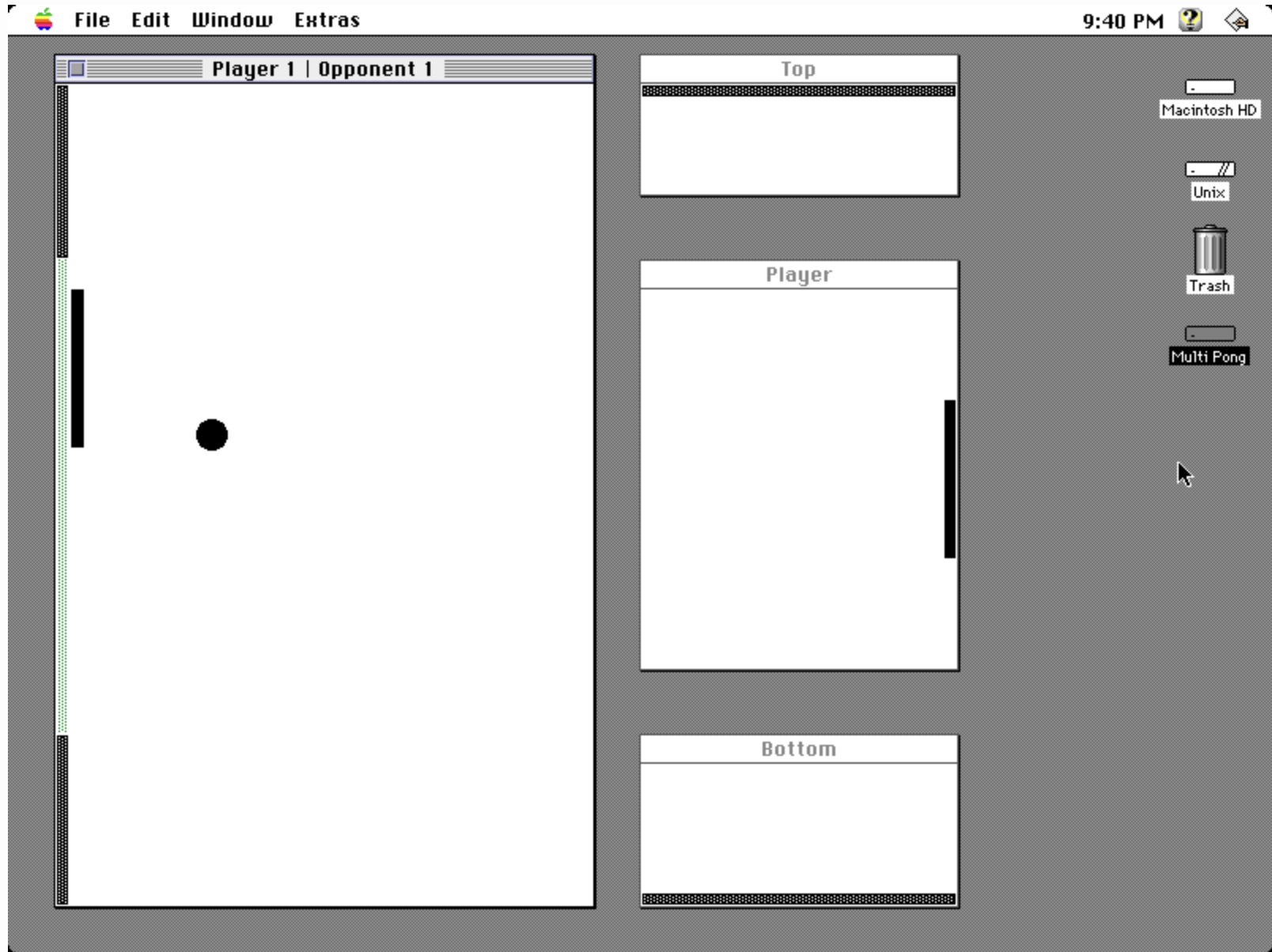Open the Extras menu
Viewport: 1272px width, 952px height.
tap(327, 19)
